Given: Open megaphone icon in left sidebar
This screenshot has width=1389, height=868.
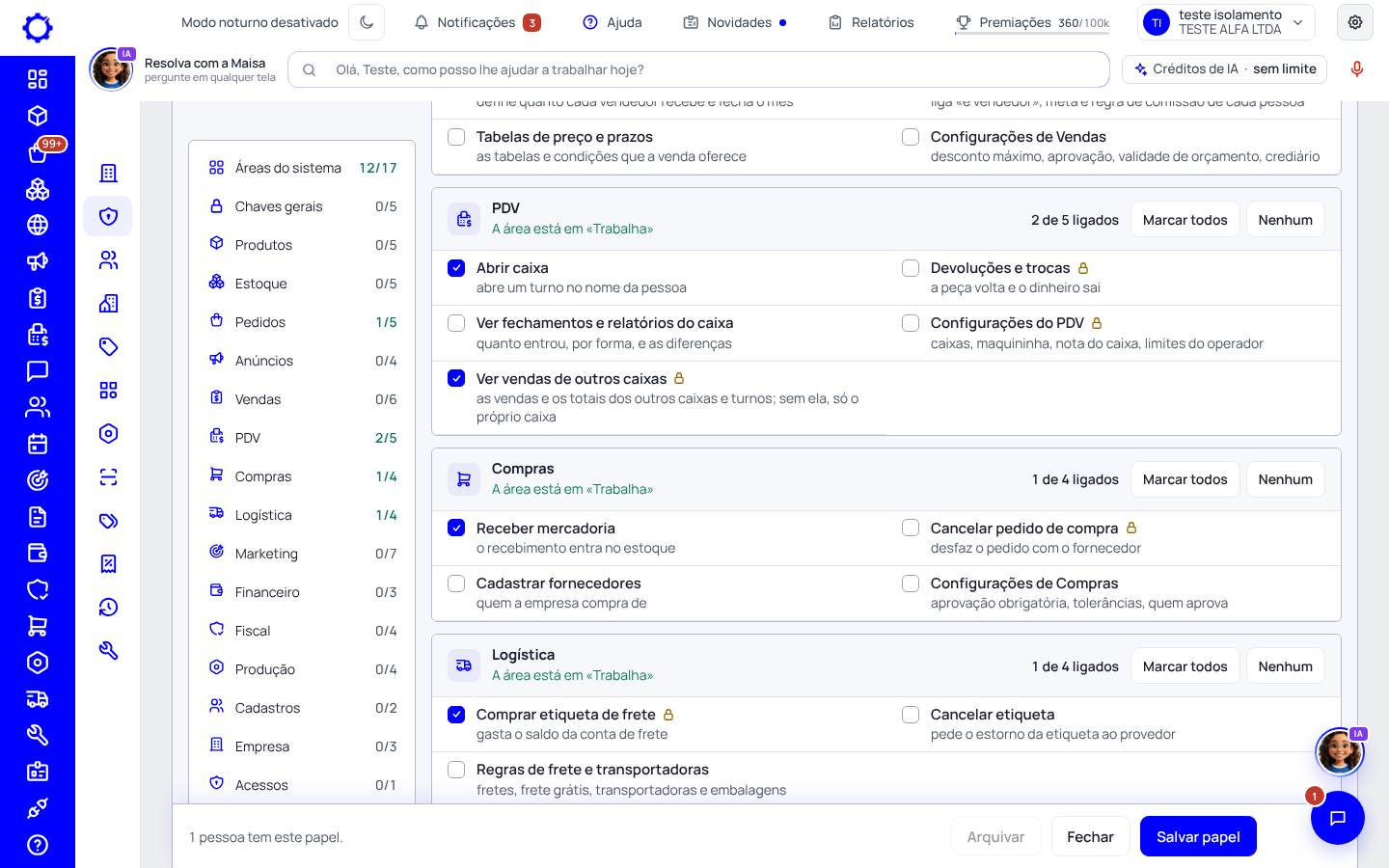Looking at the screenshot, I should (38, 261).
